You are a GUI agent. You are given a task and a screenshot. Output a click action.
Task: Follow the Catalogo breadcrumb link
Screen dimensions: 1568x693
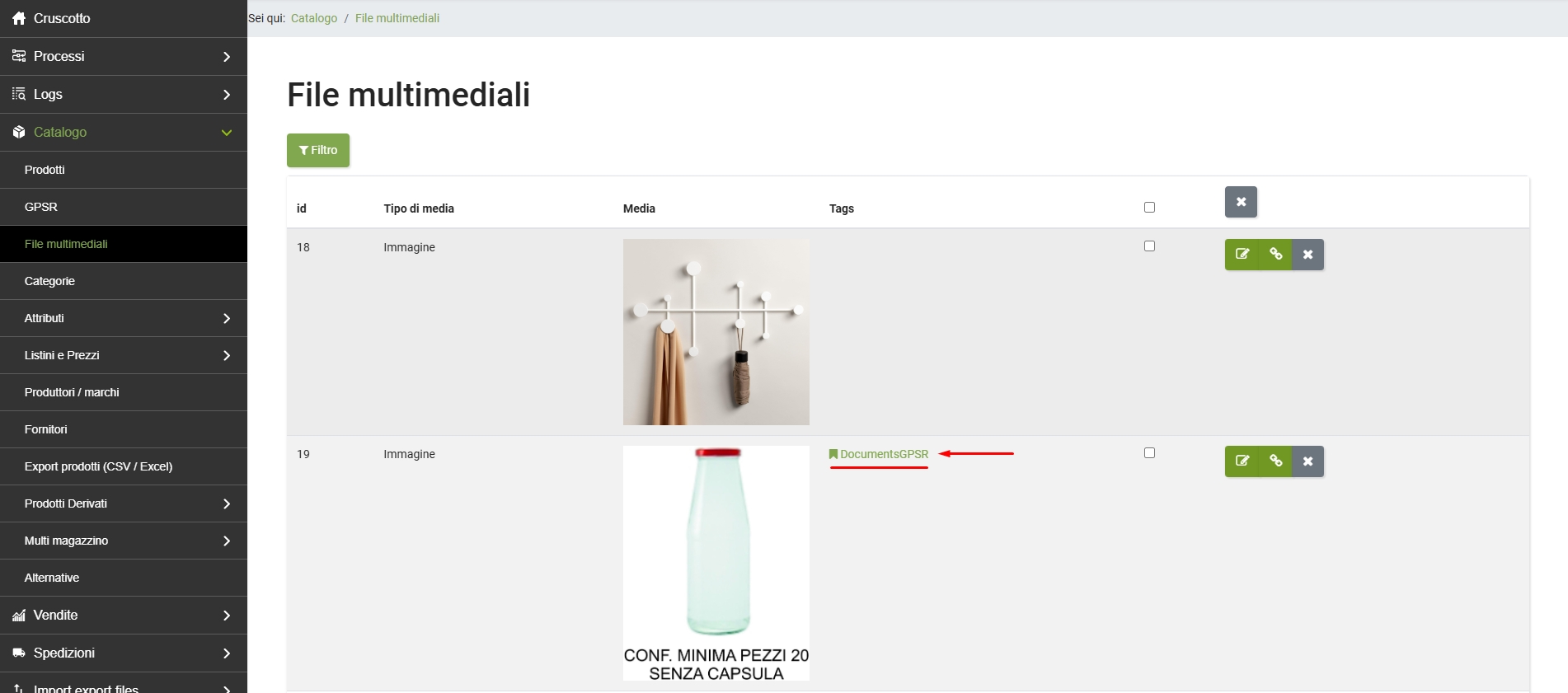[314, 18]
